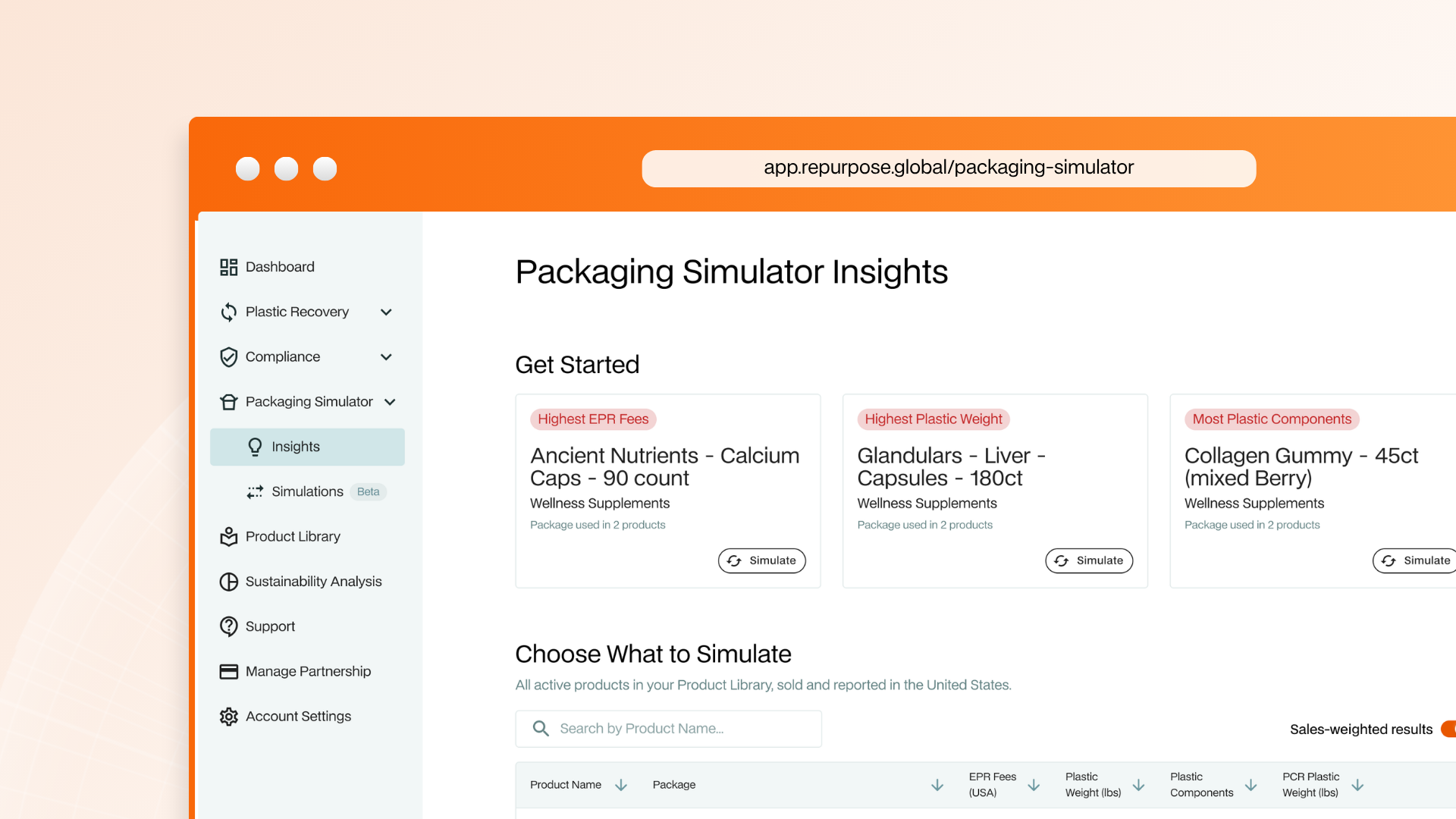Click the browser address bar URL

click(x=949, y=168)
